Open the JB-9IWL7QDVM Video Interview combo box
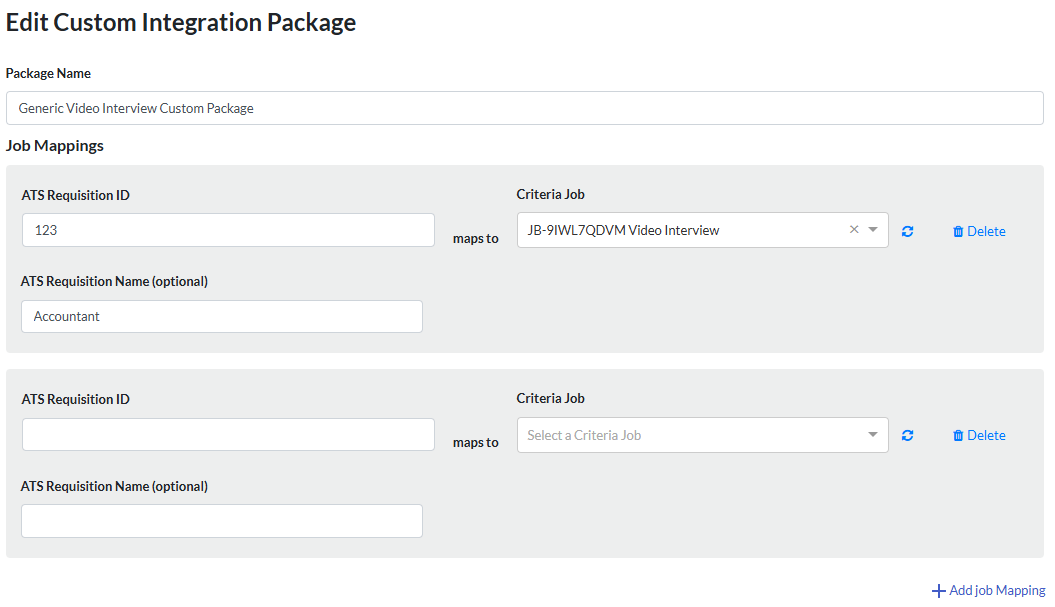This screenshot has height=607, width=1055. coord(680,230)
